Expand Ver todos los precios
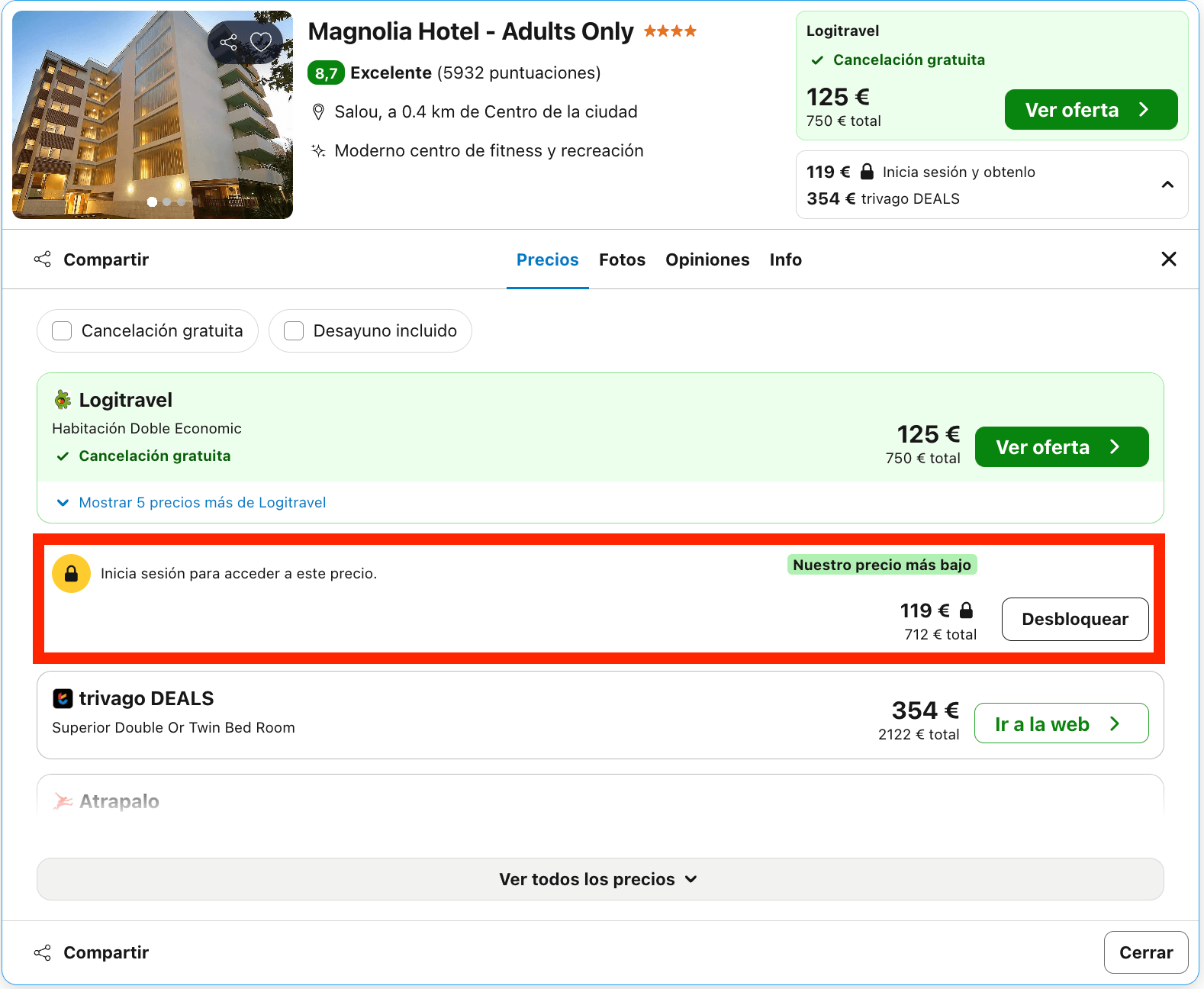1204x989 pixels. coord(600,879)
